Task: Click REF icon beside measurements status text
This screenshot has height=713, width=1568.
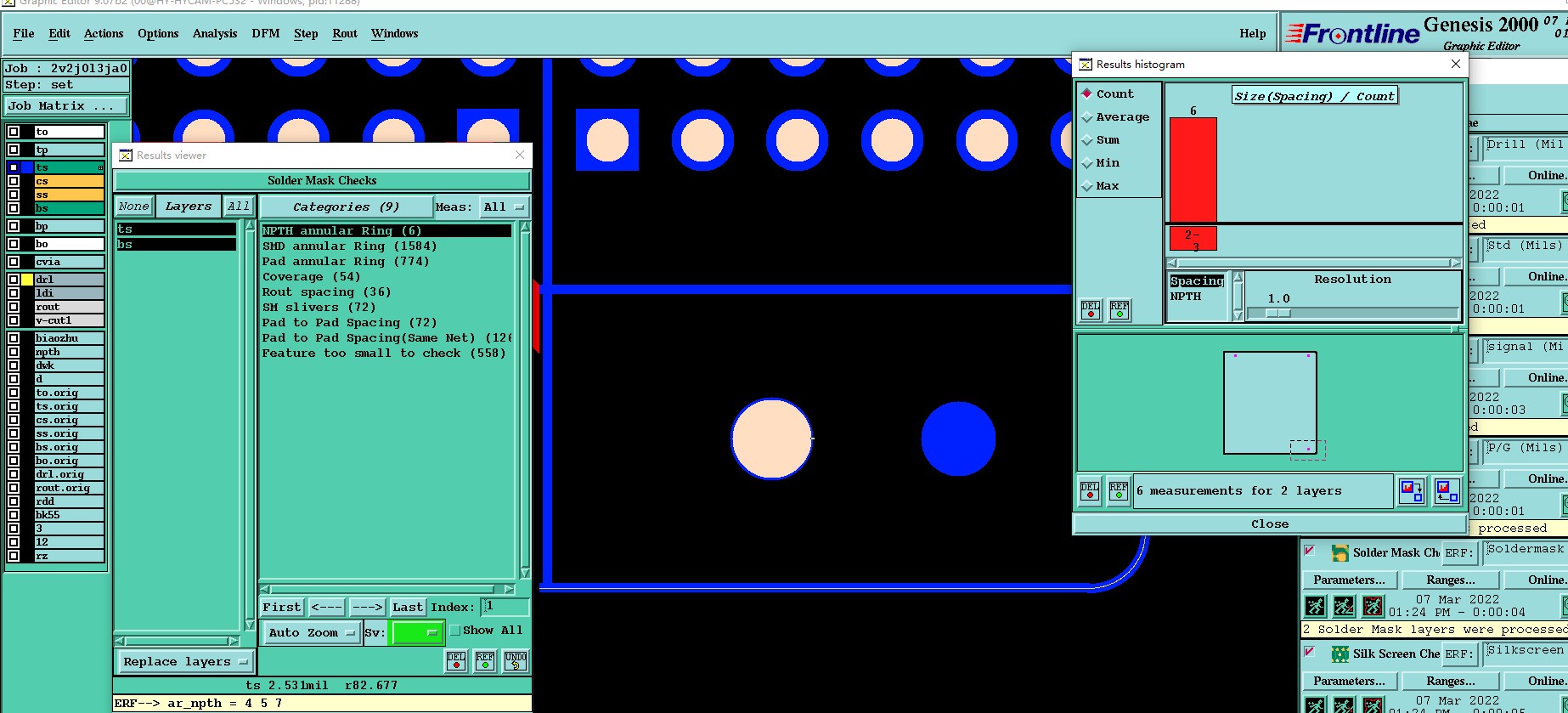Action: (1119, 491)
